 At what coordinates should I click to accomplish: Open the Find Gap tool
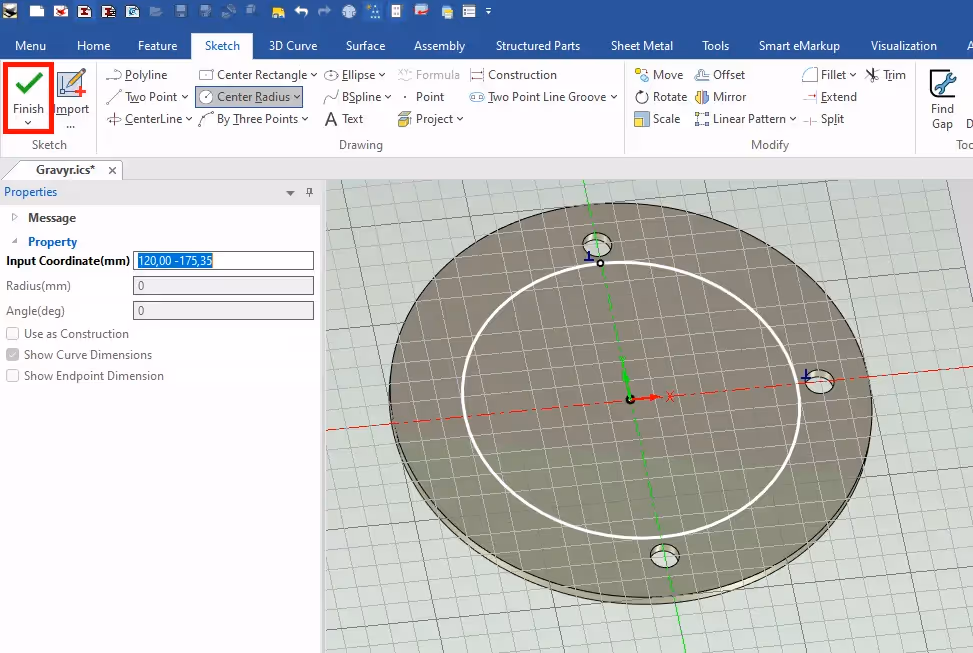[942, 98]
